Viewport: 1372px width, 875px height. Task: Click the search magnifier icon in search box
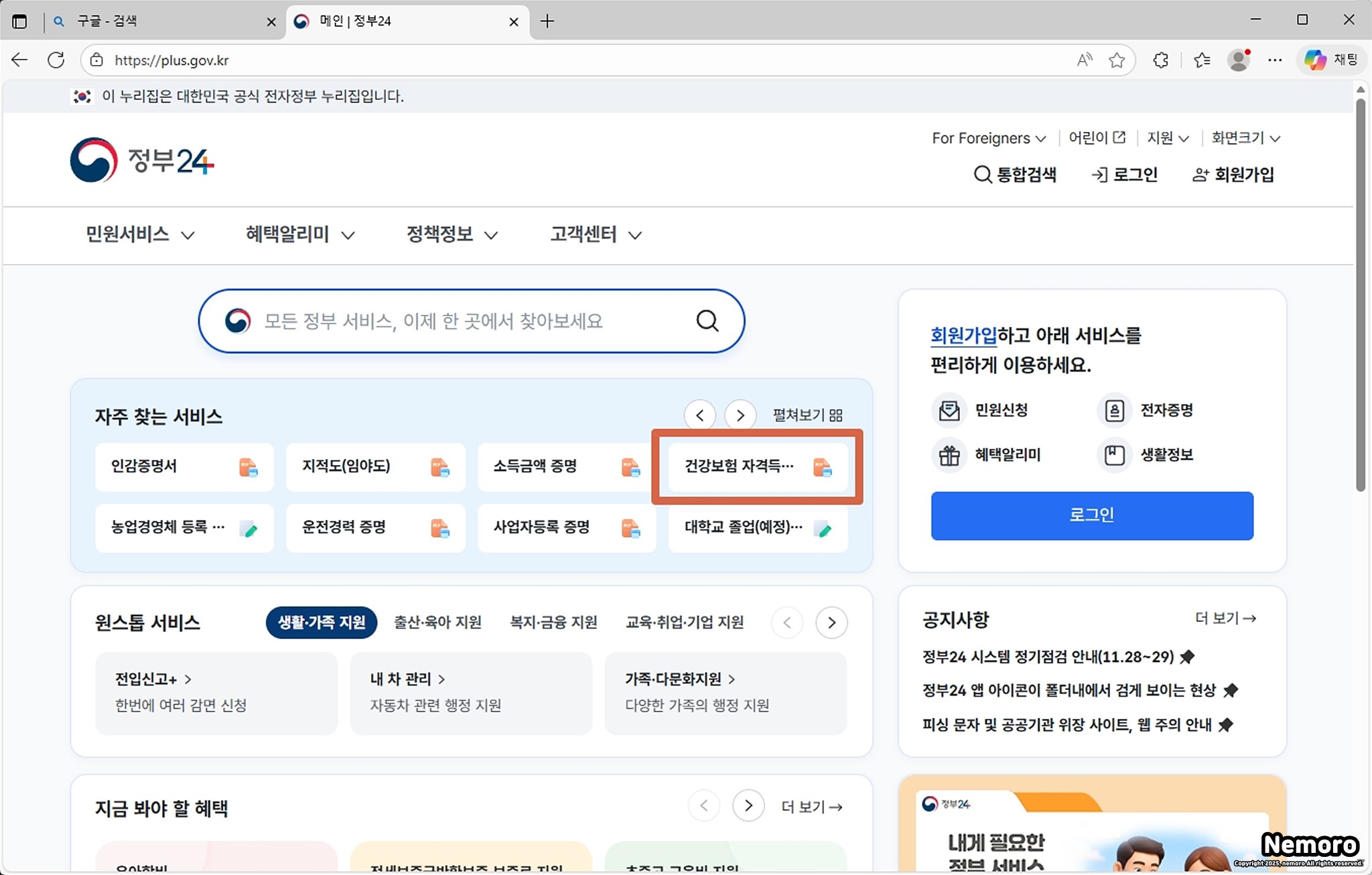(x=707, y=321)
